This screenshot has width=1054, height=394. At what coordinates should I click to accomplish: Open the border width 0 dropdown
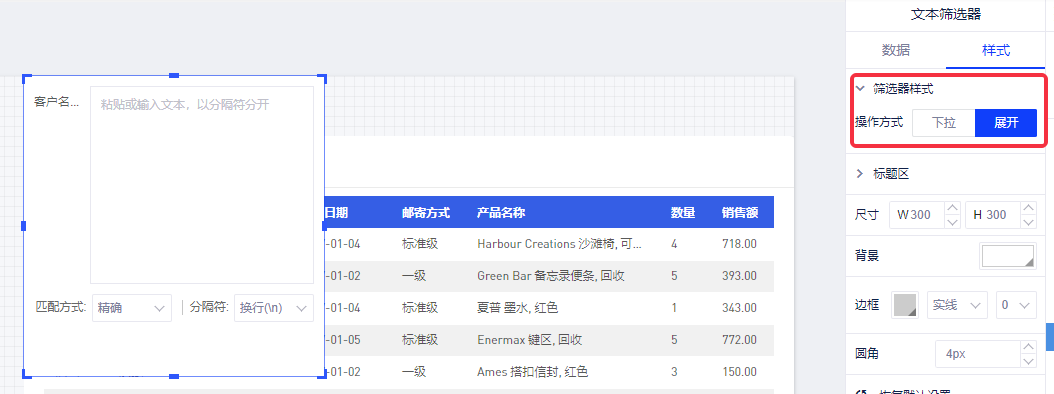[x=1014, y=305]
